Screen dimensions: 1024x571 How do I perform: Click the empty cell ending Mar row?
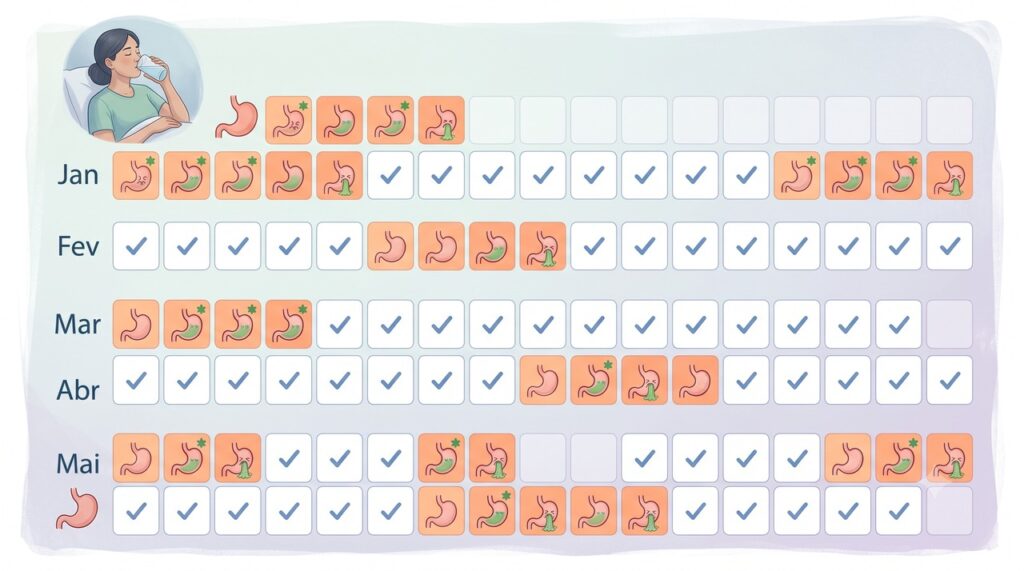[x=950, y=324]
